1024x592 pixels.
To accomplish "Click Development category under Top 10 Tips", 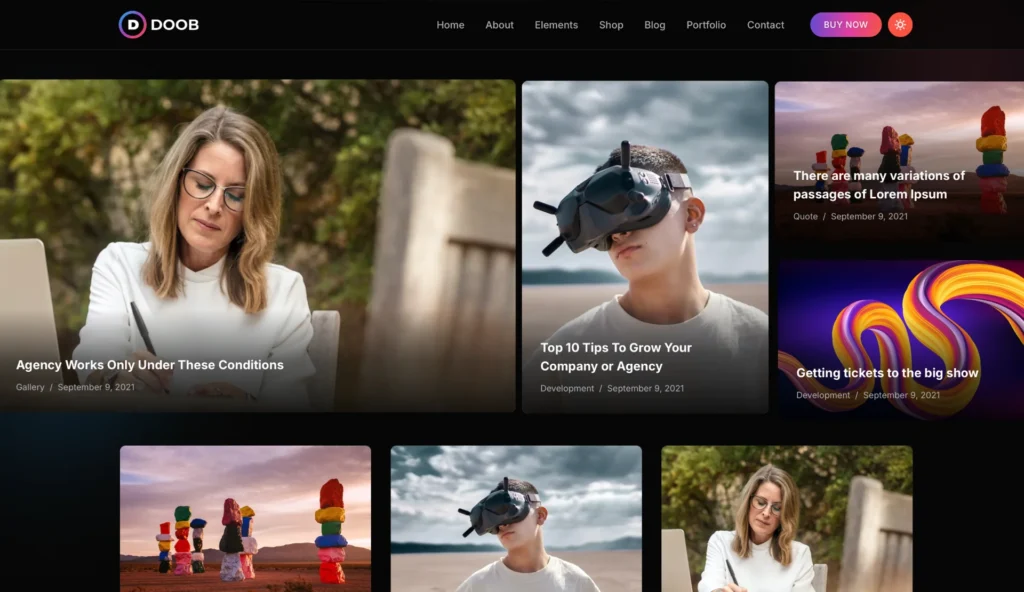I will pyautogui.click(x=567, y=388).
